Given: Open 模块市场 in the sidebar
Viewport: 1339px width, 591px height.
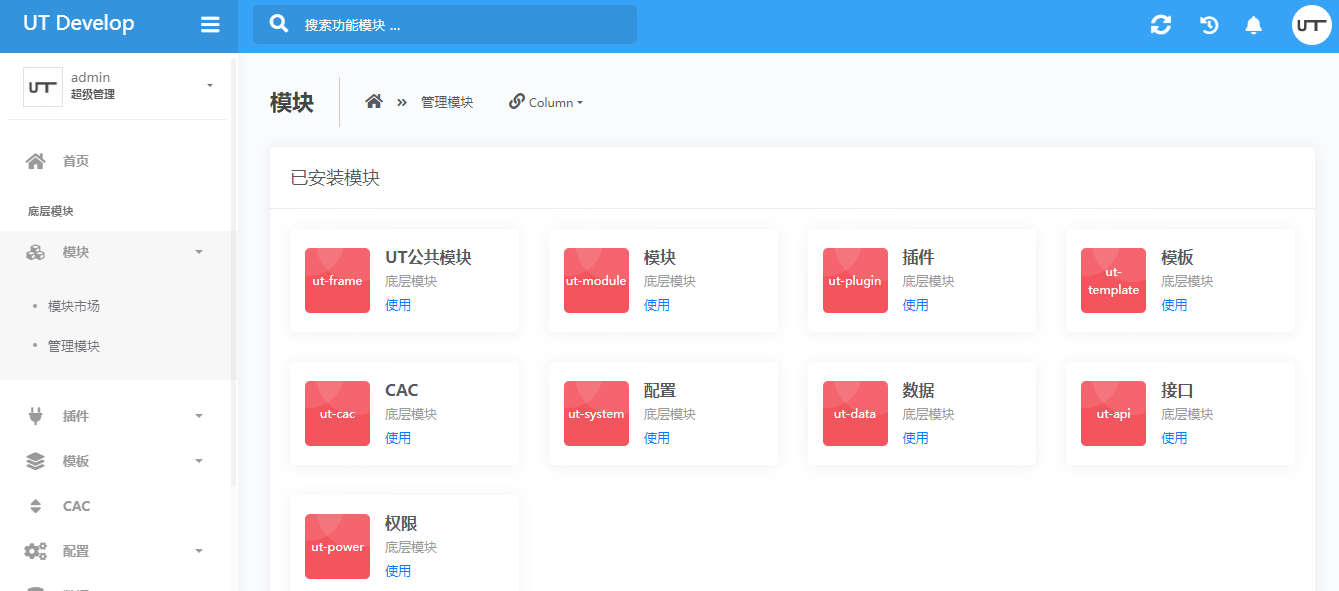Looking at the screenshot, I should point(74,306).
